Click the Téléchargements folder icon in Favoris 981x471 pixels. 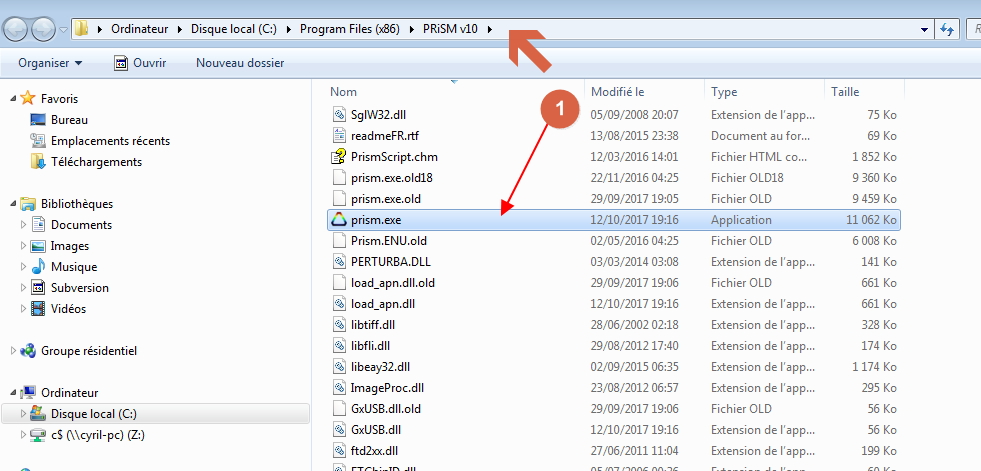[x=38, y=162]
